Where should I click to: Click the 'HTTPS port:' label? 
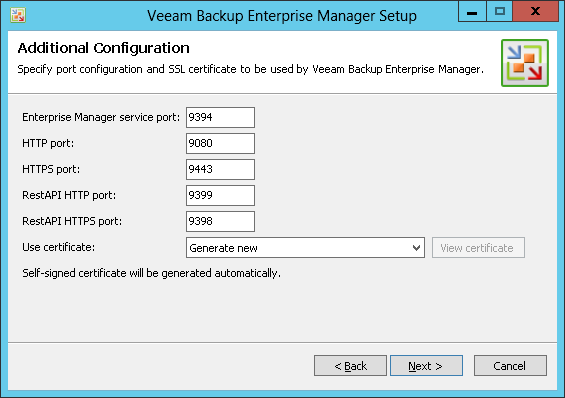tap(51, 169)
